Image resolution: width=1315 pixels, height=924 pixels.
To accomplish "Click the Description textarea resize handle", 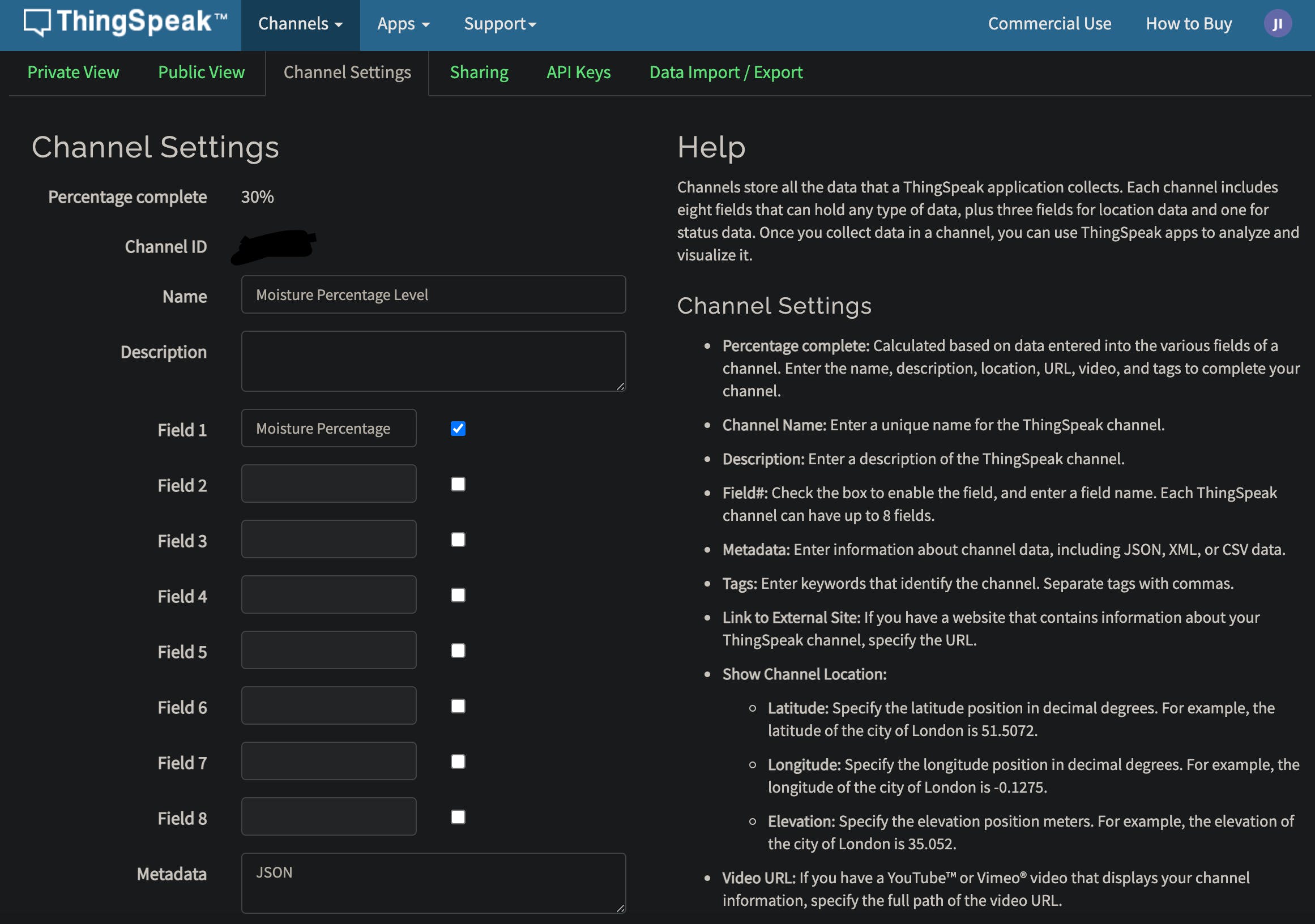I will point(620,387).
